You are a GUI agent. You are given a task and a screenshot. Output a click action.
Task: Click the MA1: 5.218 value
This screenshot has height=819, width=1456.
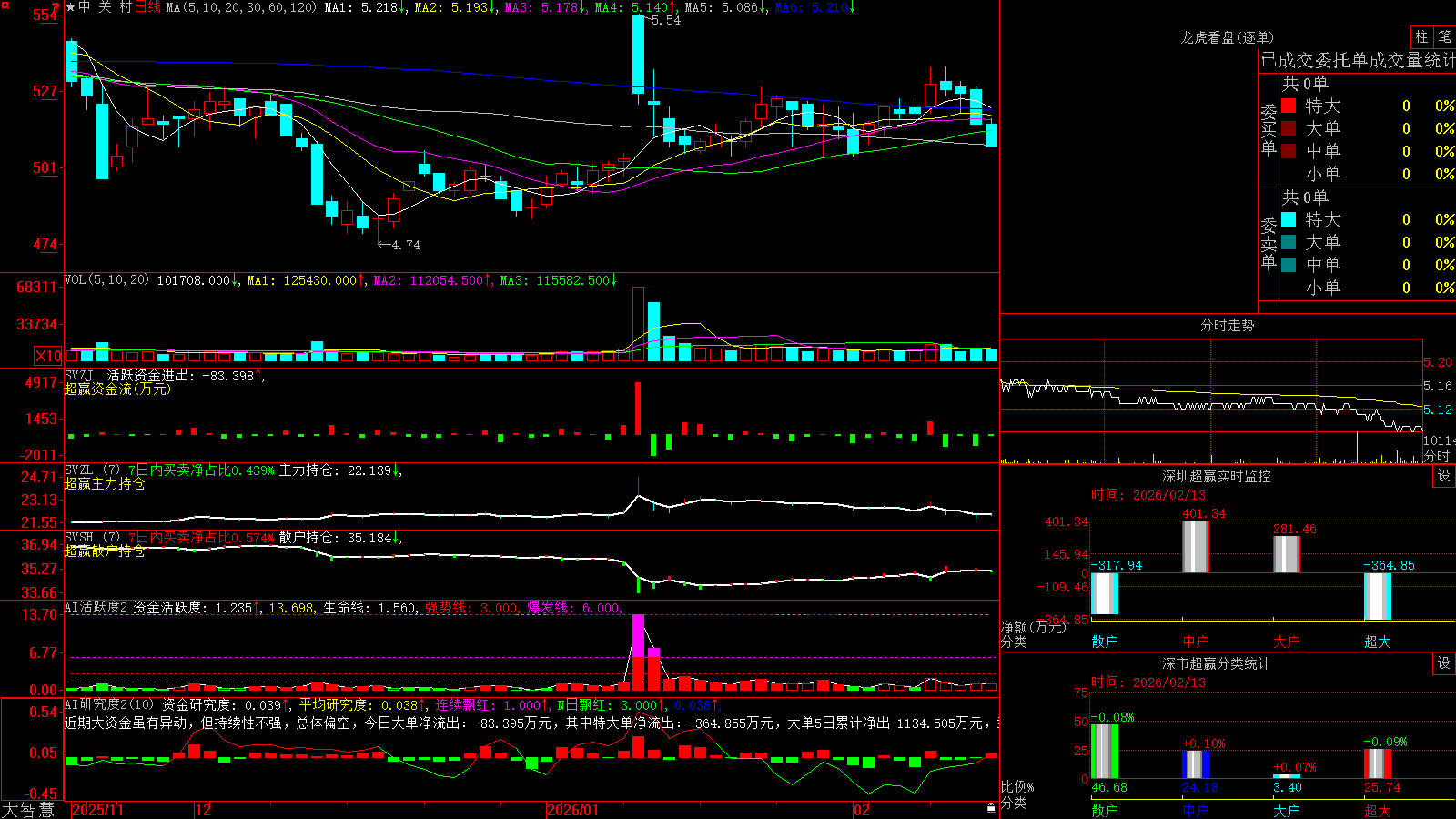366,7
